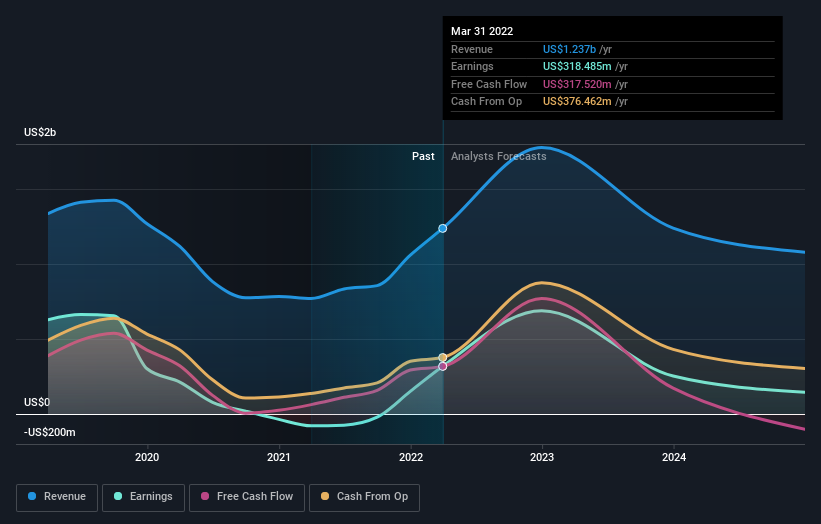Toggle the Free Cash Flow legend button
821x524 pixels.
(247, 497)
